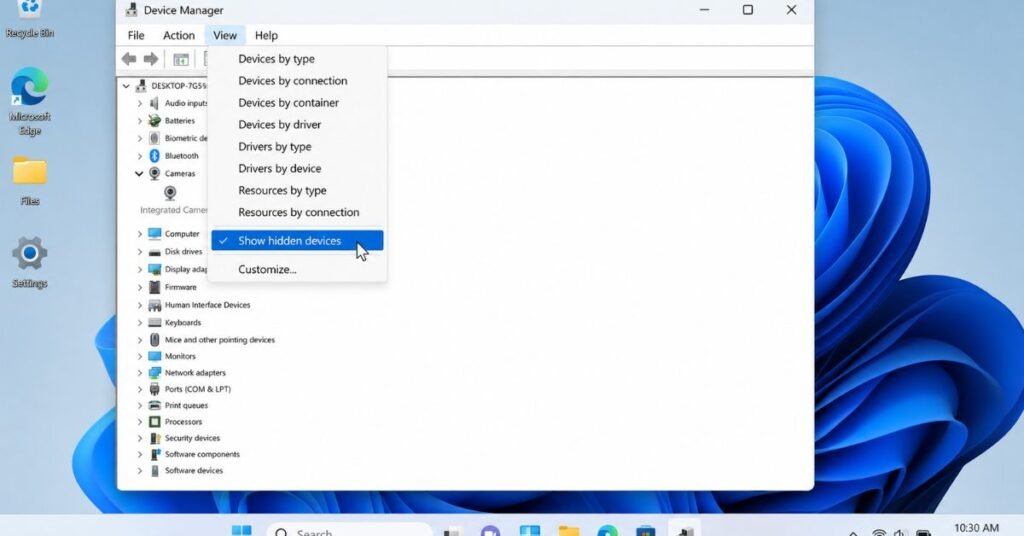Click the Firmware chip icon
This screenshot has height=536, width=1024.
(x=154, y=287)
